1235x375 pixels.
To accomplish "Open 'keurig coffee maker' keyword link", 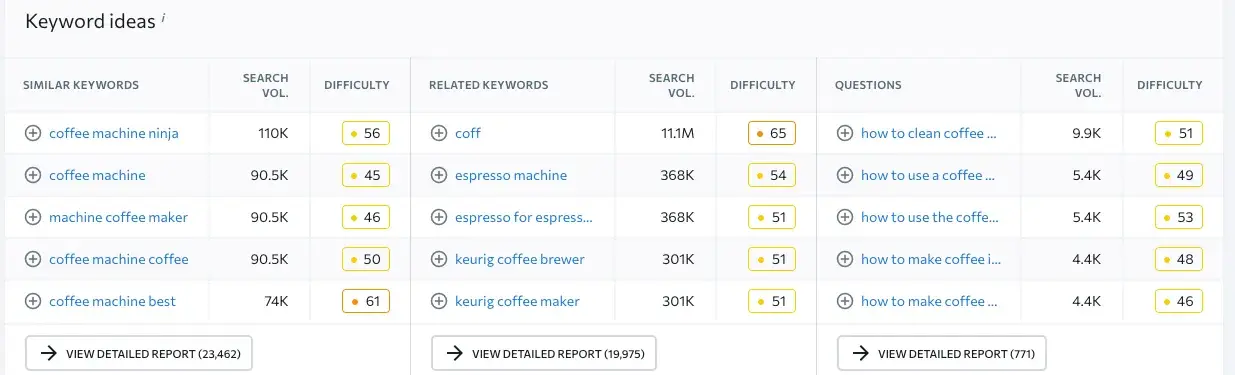I will click(517, 301).
